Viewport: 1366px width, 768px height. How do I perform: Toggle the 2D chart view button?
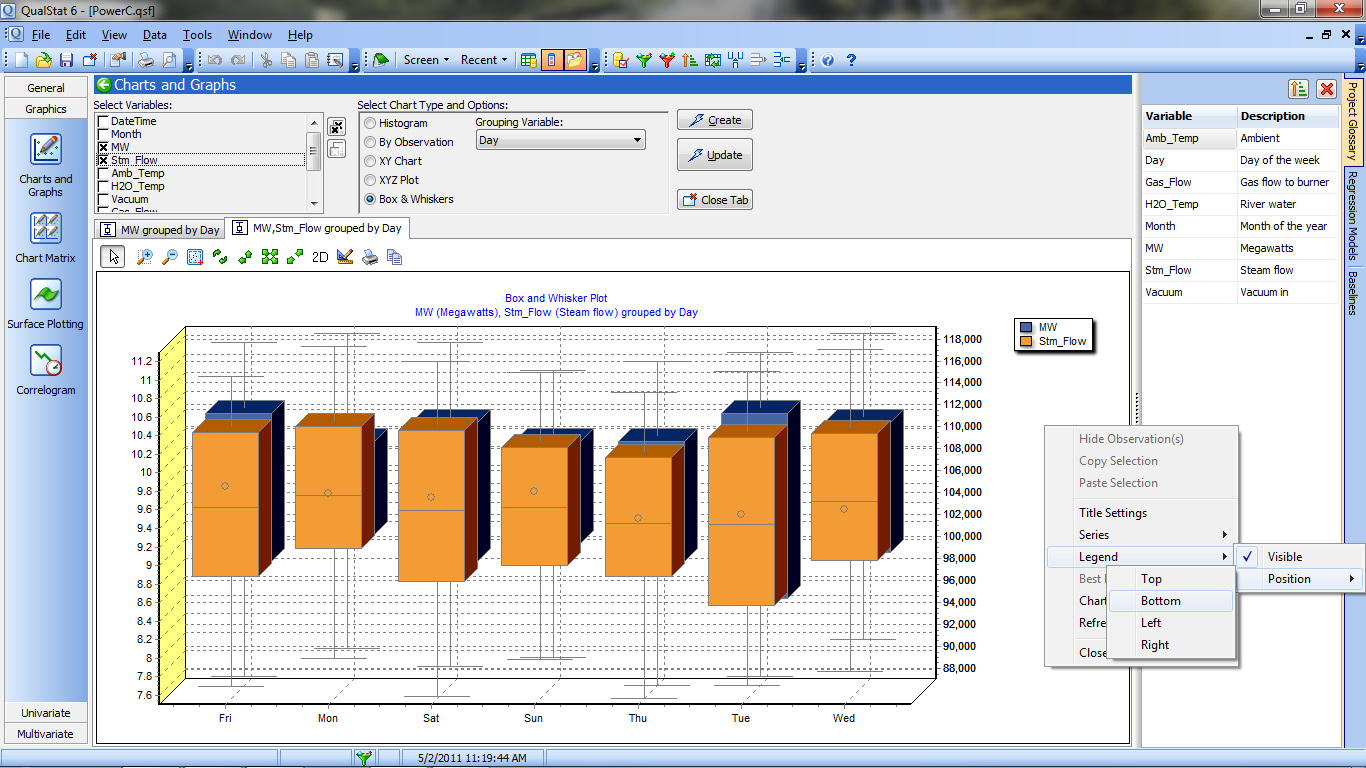click(x=320, y=257)
